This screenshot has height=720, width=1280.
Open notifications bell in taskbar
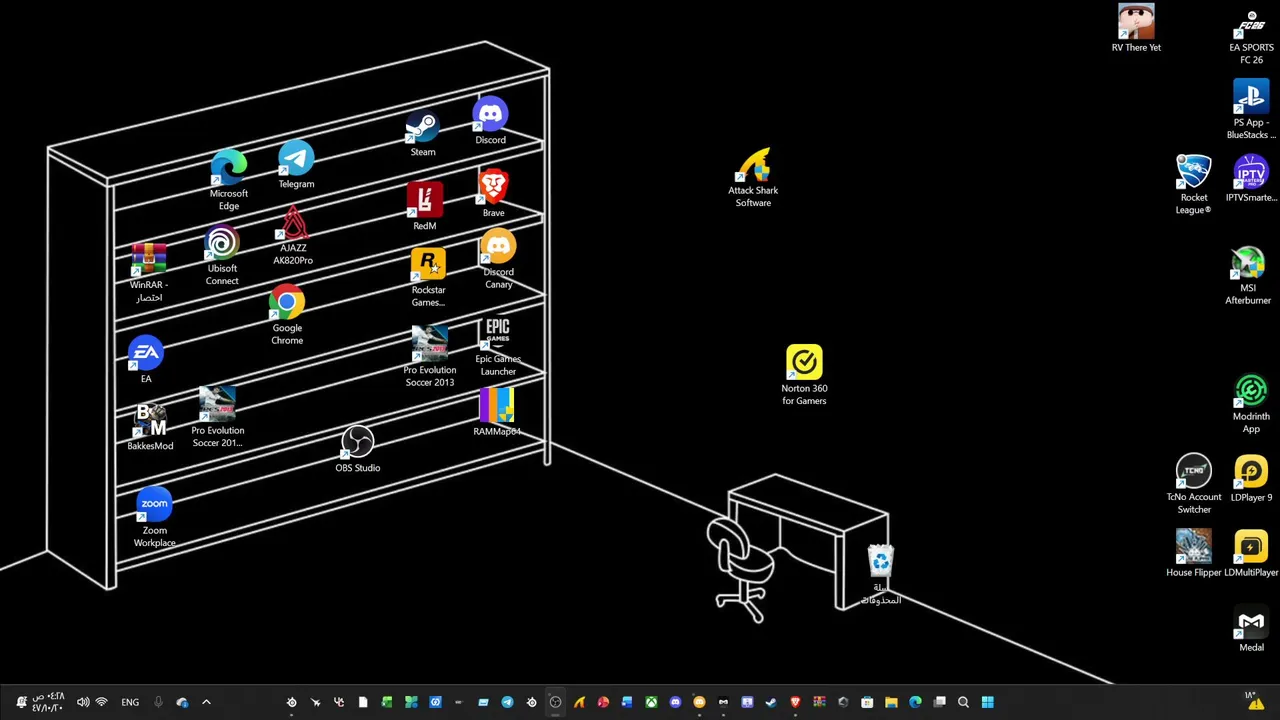(x=21, y=702)
